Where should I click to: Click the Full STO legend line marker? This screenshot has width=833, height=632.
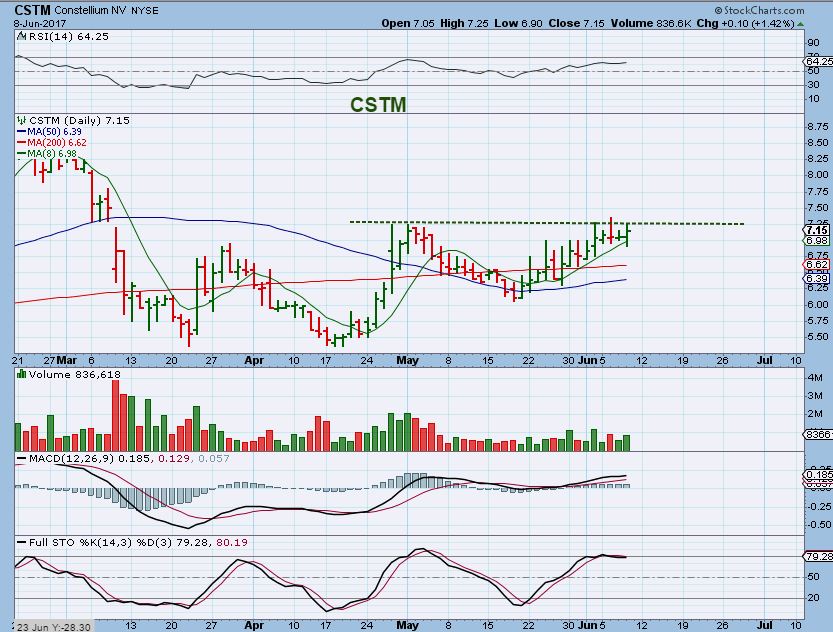tap(21, 543)
